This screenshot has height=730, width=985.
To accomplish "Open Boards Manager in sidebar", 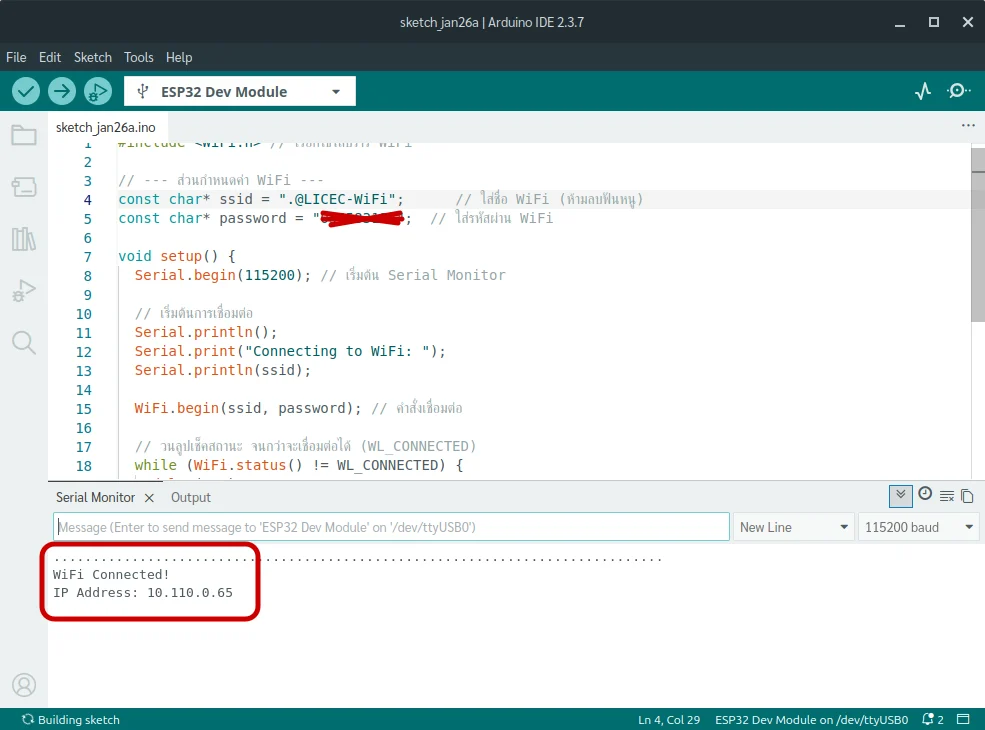I will tap(24, 187).
